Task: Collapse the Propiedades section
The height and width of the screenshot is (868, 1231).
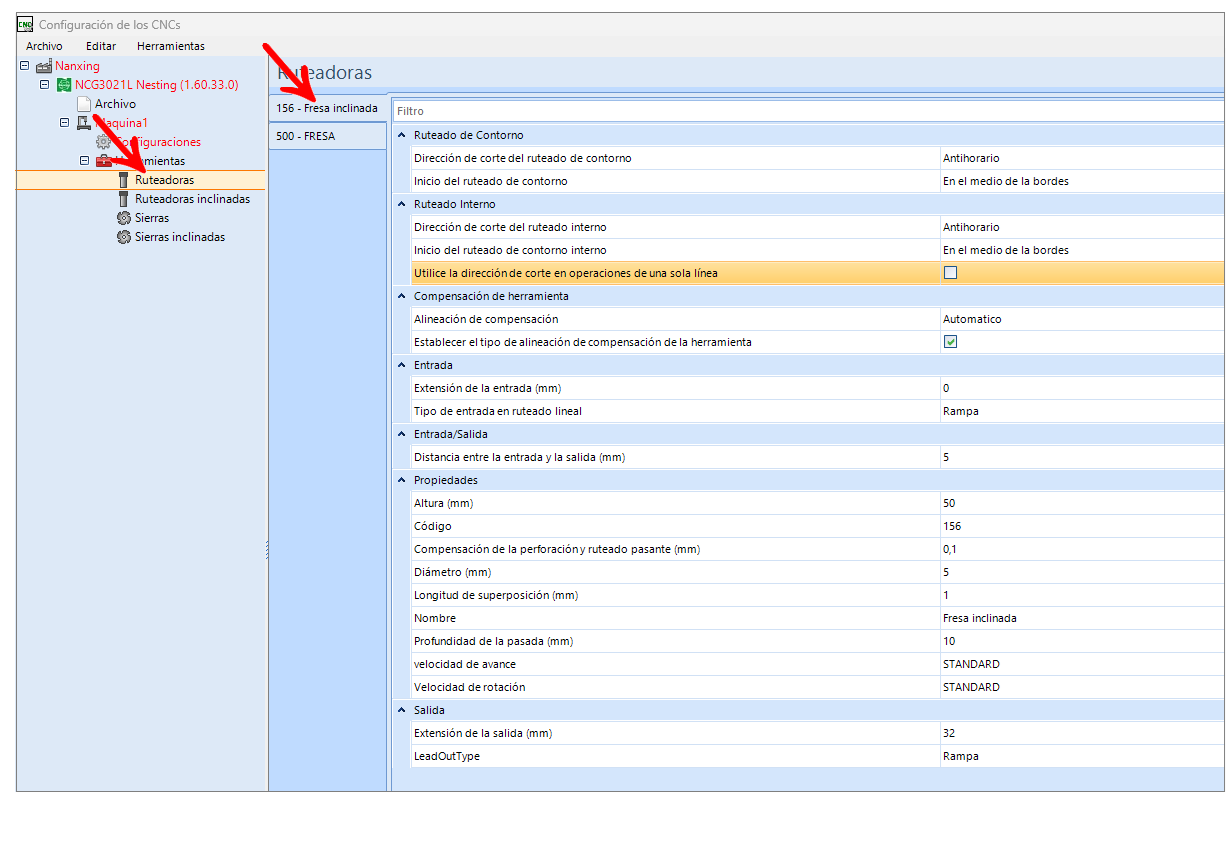Action: 401,480
